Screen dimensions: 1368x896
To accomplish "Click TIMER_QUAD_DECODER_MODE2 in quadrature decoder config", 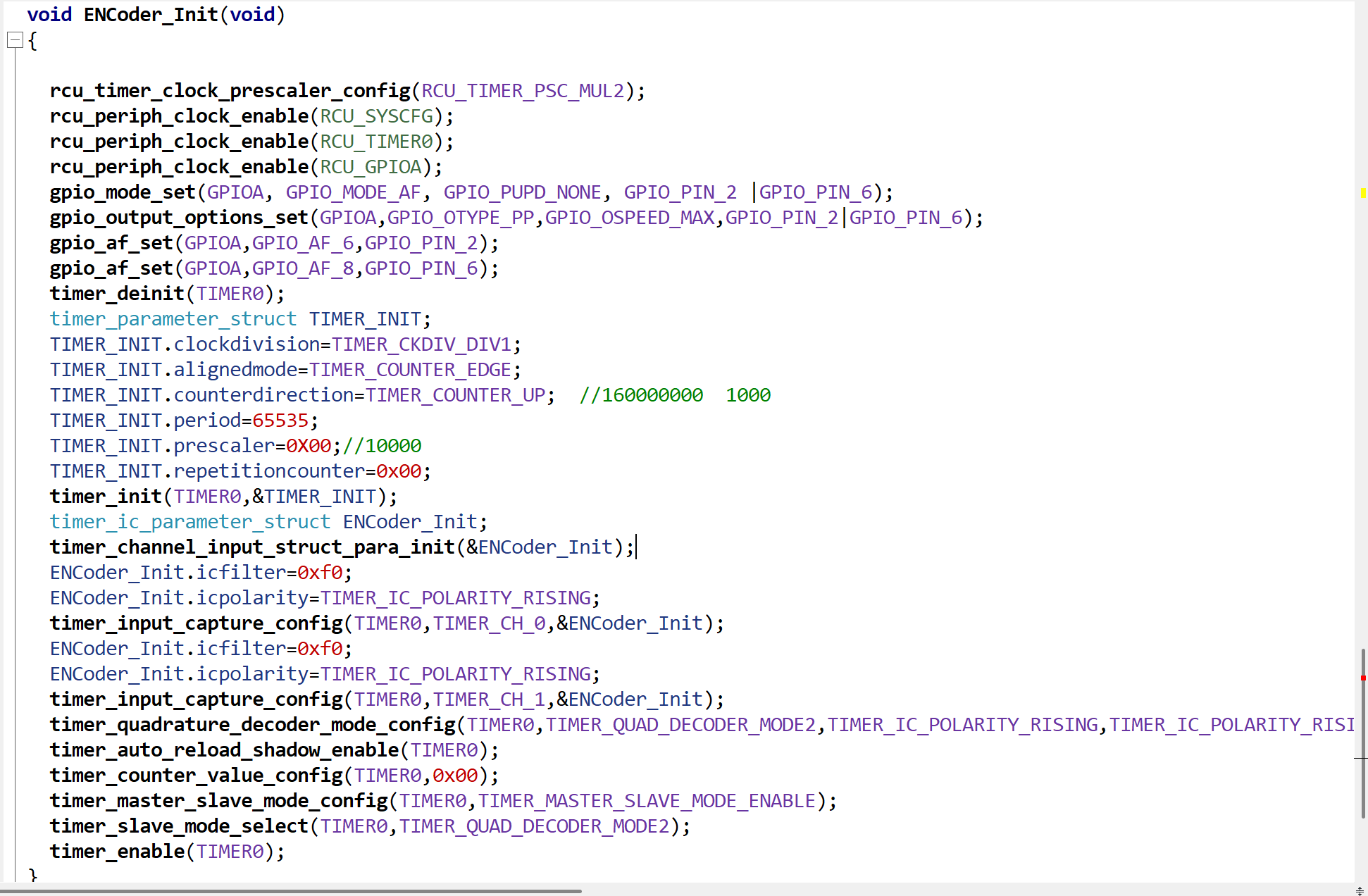I will (680, 725).
